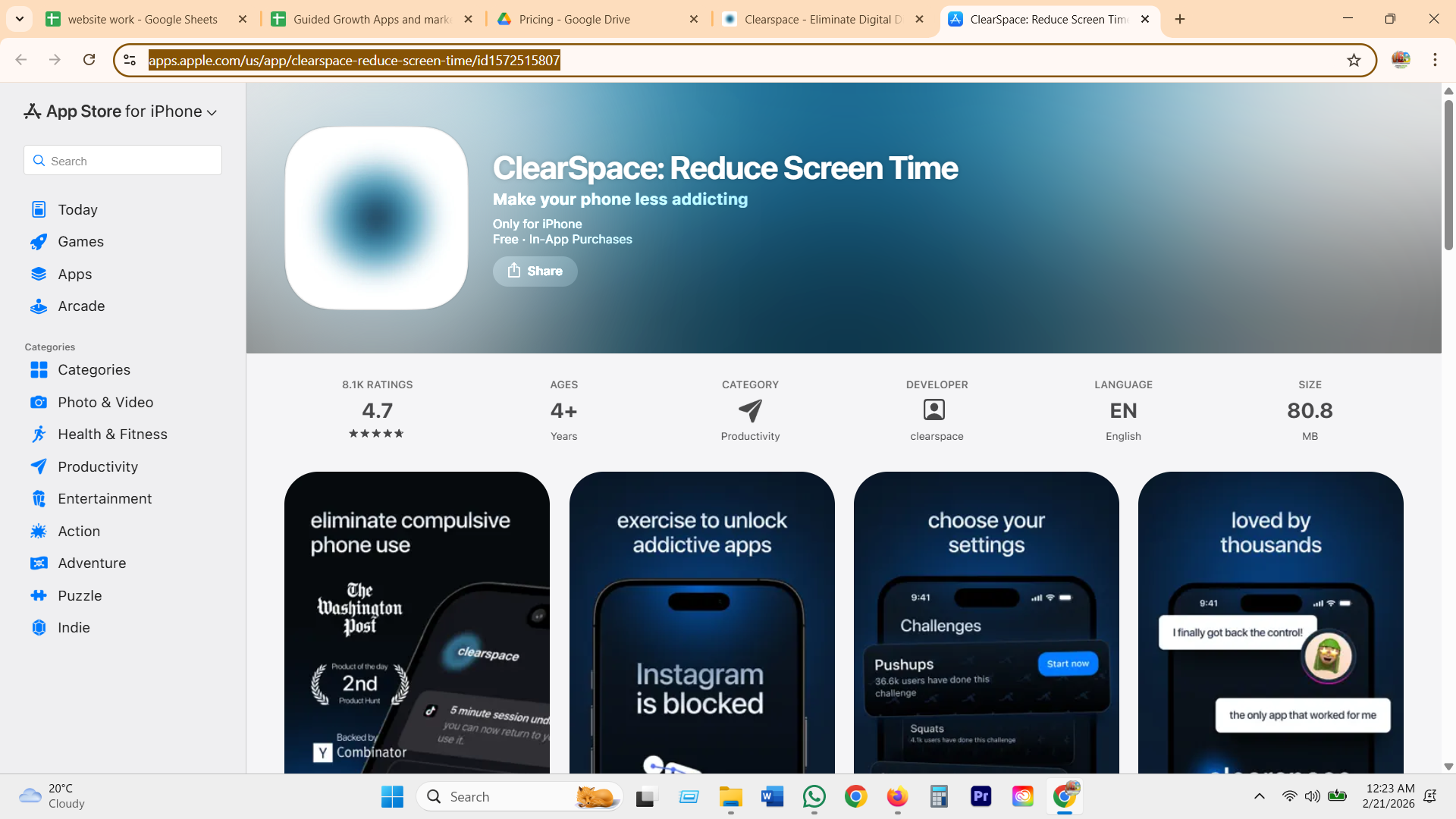Click the browser address bar URL
The image size is (1456, 819).
354,60
